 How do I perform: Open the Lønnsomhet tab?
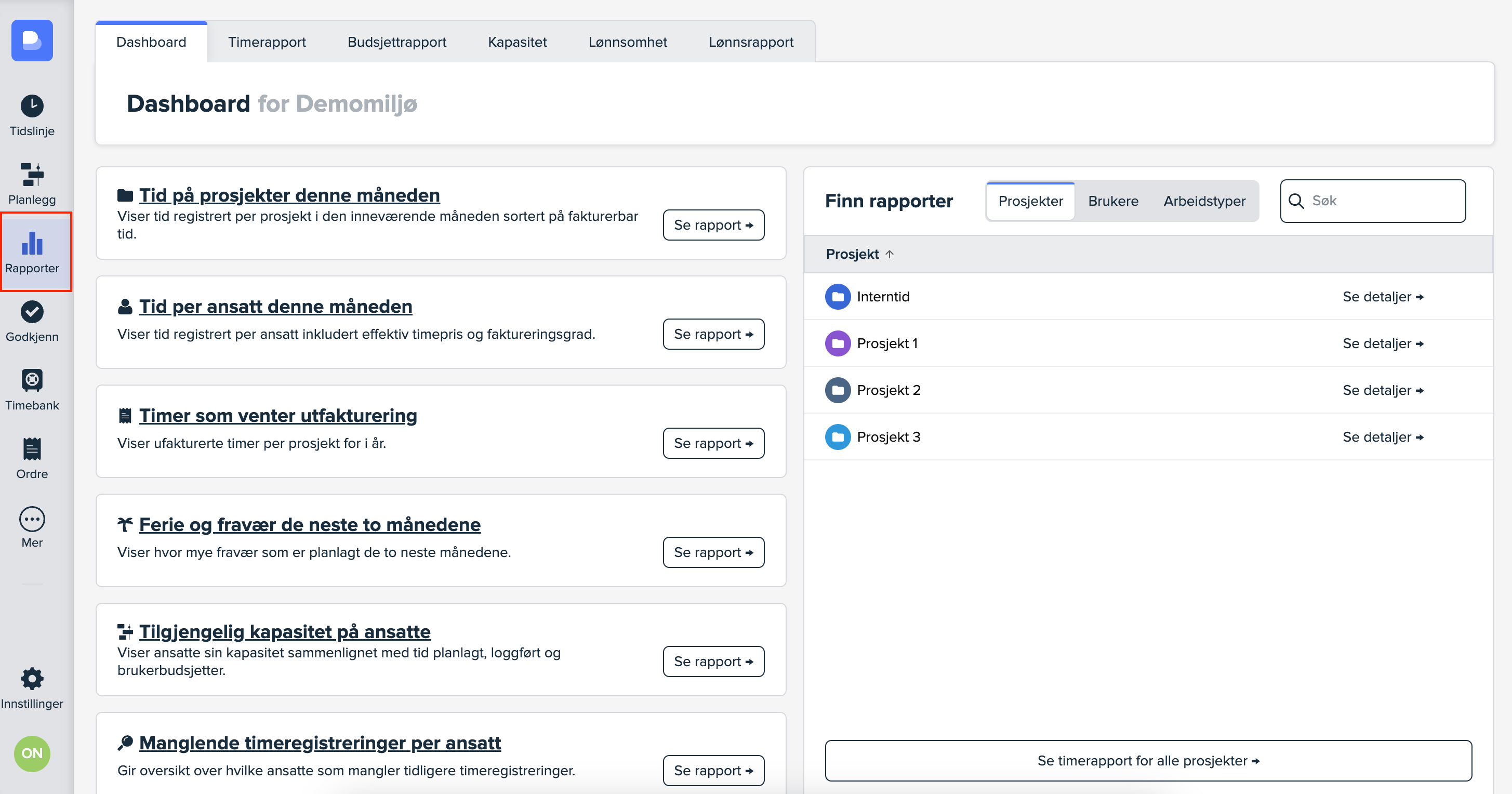point(627,42)
